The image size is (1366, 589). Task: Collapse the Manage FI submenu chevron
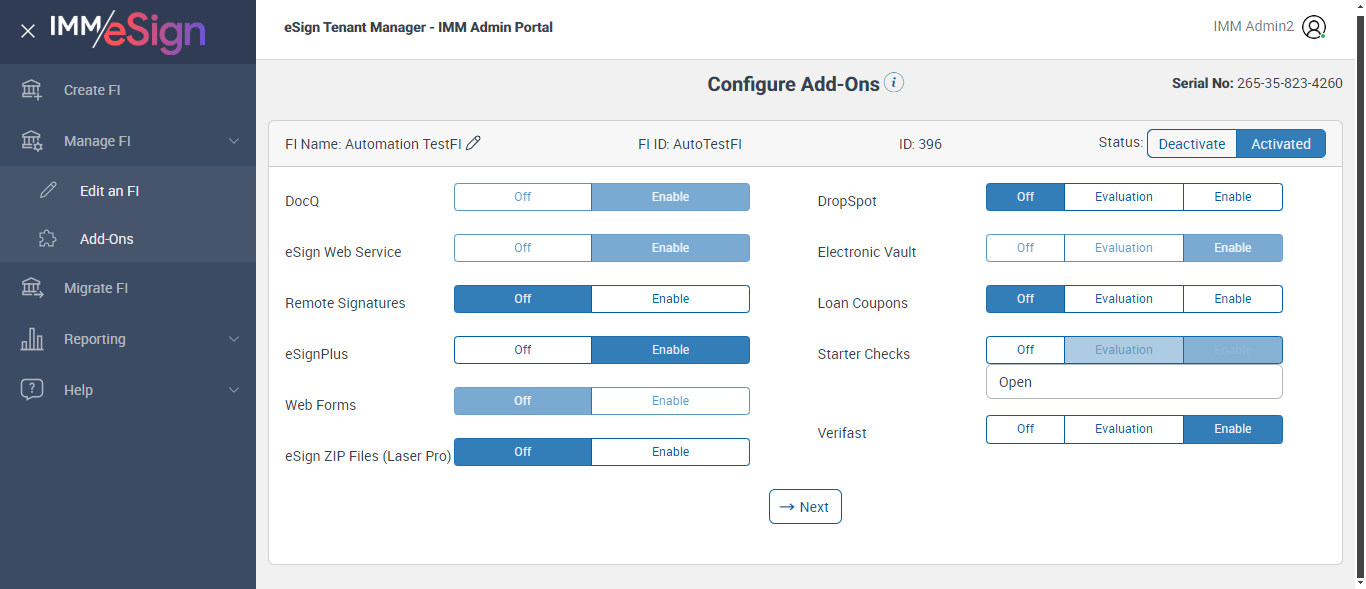234,141
